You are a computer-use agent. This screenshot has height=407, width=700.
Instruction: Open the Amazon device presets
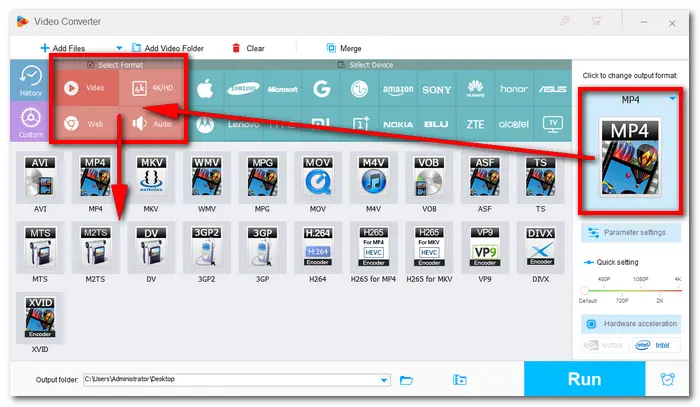point(398,89)
